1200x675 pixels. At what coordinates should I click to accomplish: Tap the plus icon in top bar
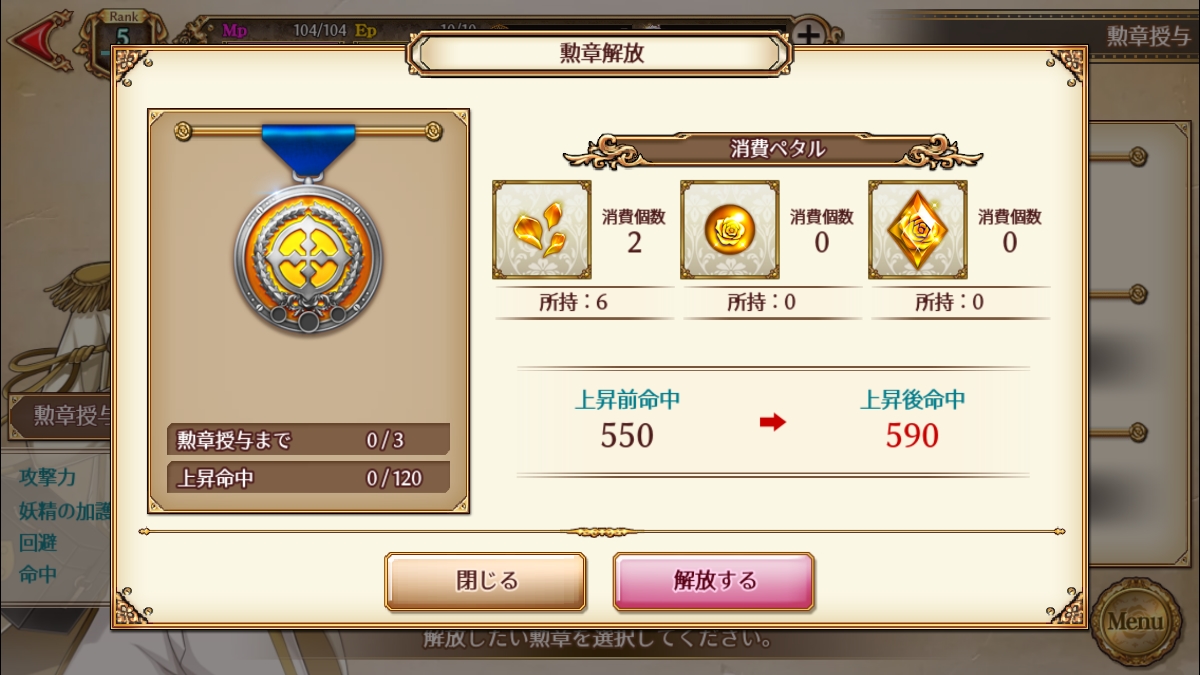pos(808,35)
